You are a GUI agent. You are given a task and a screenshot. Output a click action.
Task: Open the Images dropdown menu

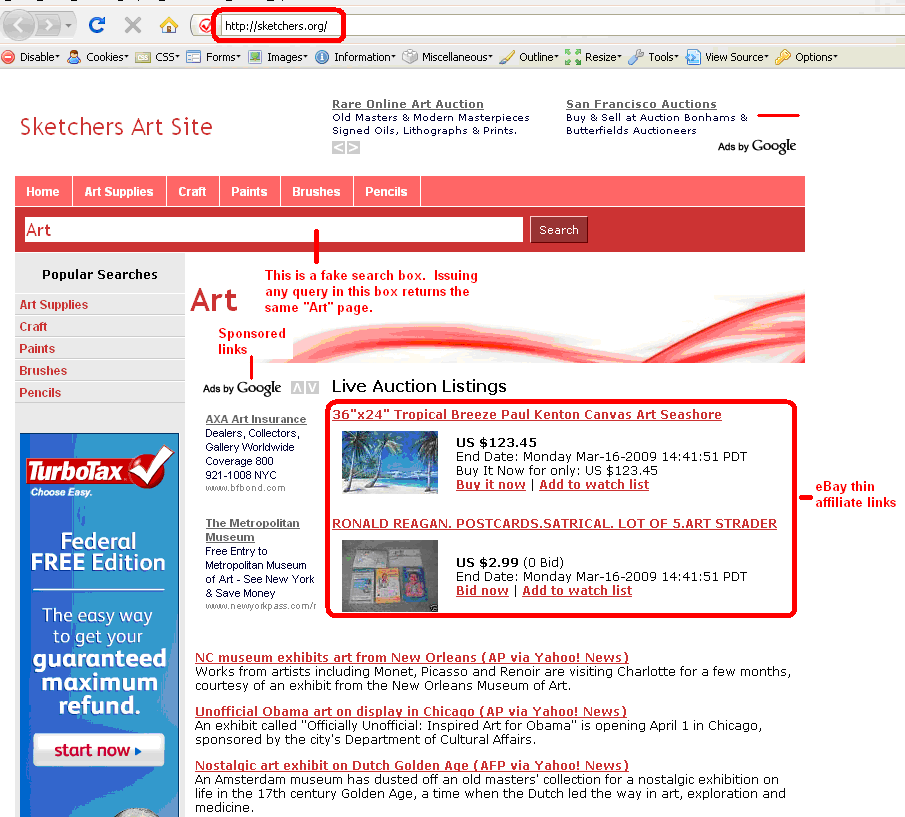point(287,57)
